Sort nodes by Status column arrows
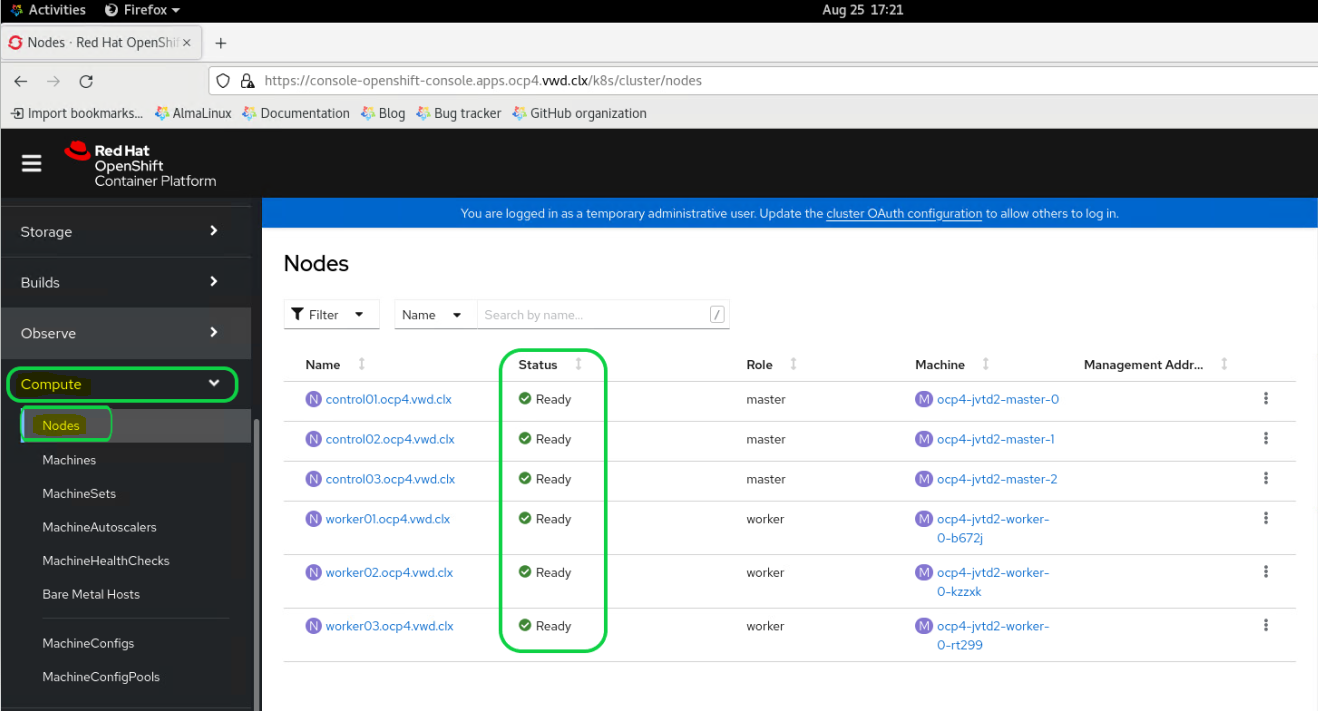The width and height of the screenshot is (1318, 711). pos(578,364)
